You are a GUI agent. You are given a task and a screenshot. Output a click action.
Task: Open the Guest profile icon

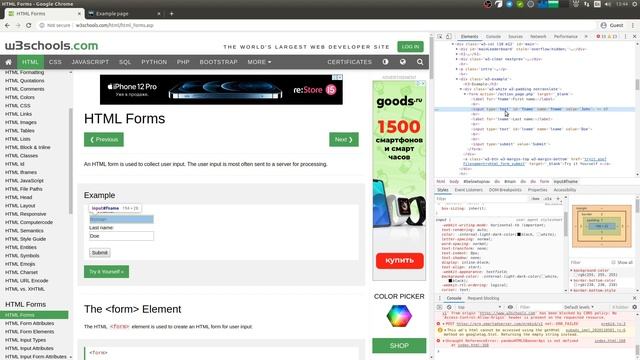click(x=603, y=25)
